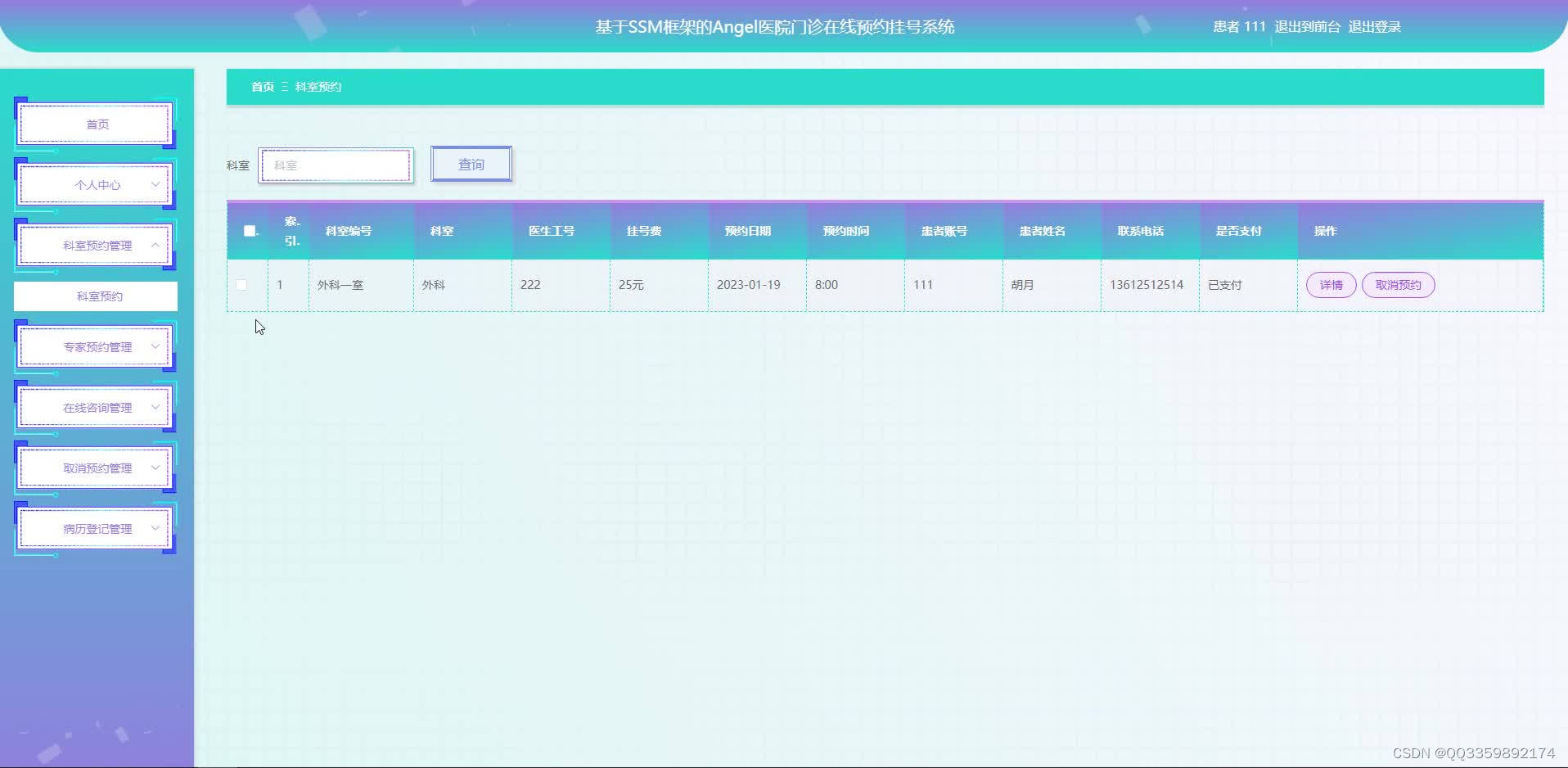Screen dimensions: 1568x768
Task: Click the chevron beside 病历登记管理
Action: coord(155,528)
